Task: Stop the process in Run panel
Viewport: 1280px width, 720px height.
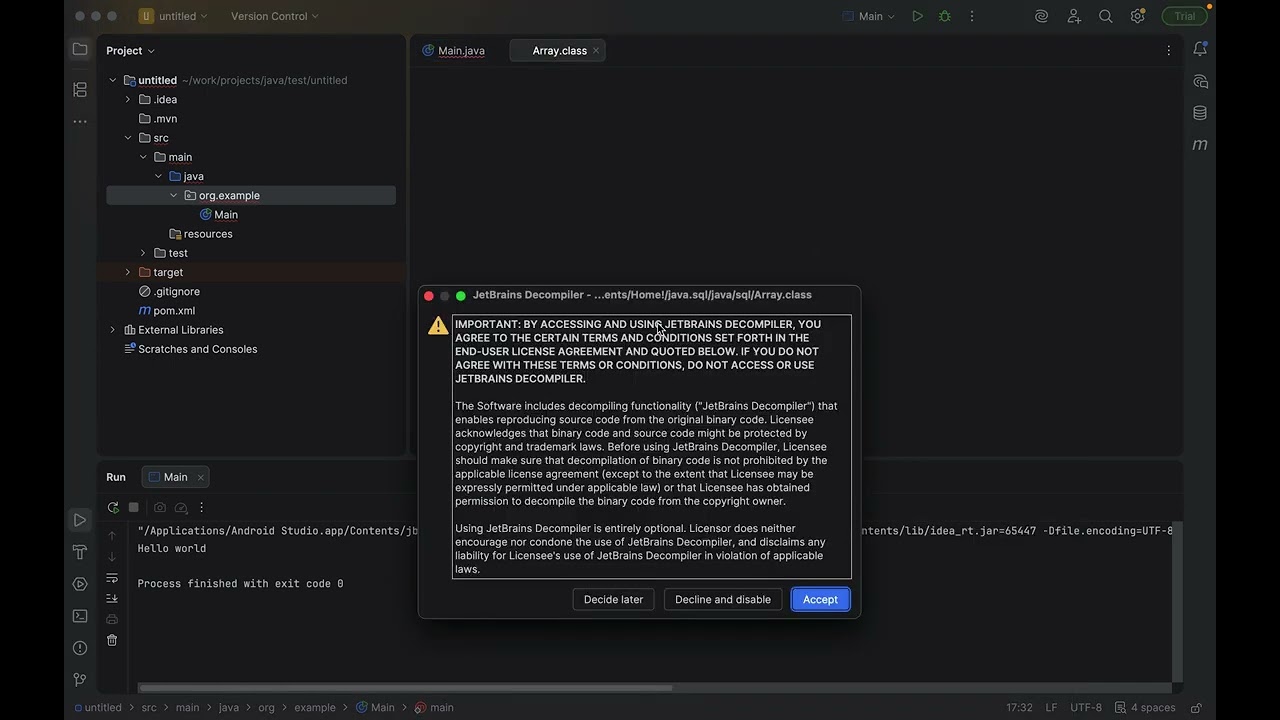Action: point(134,508)
